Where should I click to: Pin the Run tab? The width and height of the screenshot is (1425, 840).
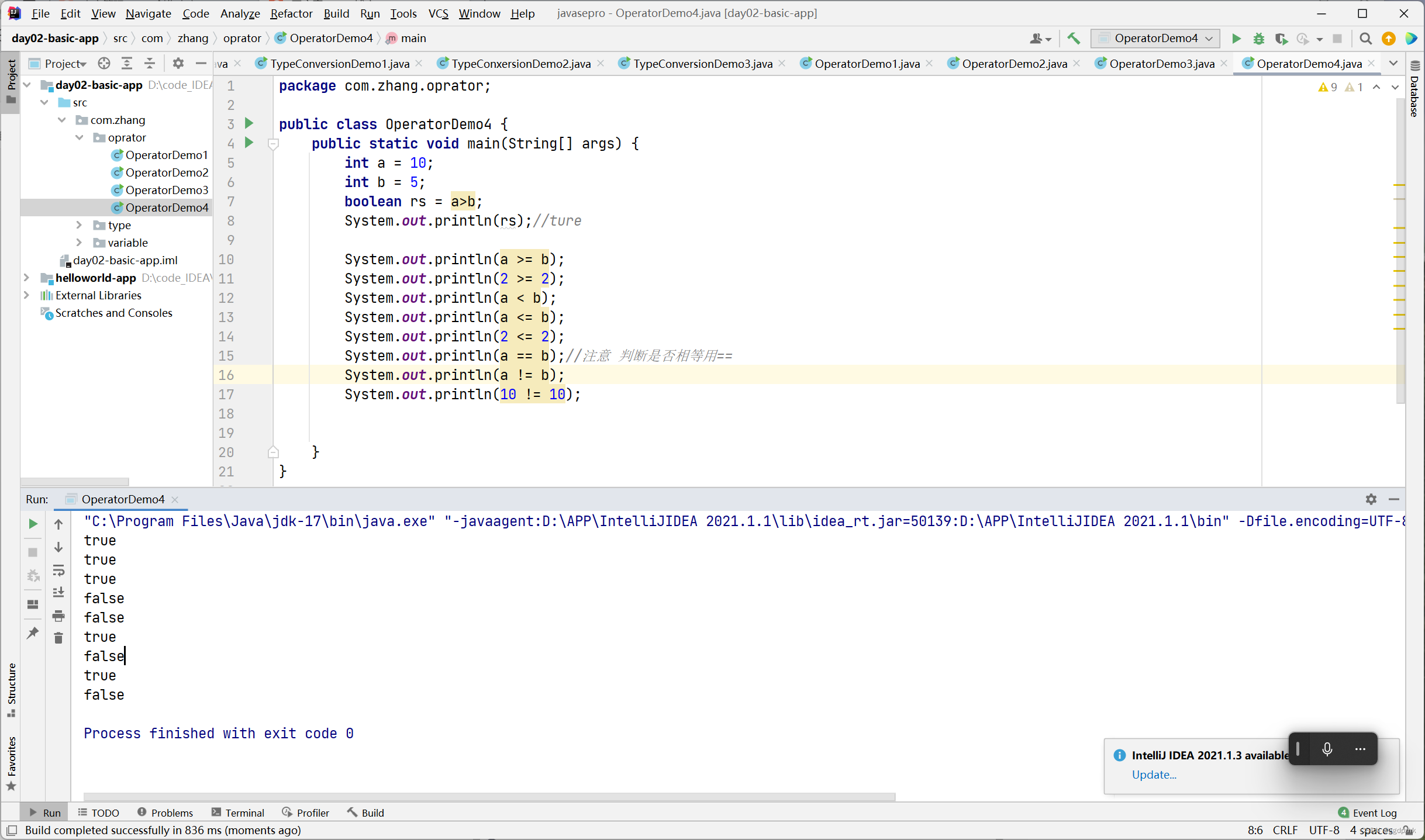tap(33, 633)
